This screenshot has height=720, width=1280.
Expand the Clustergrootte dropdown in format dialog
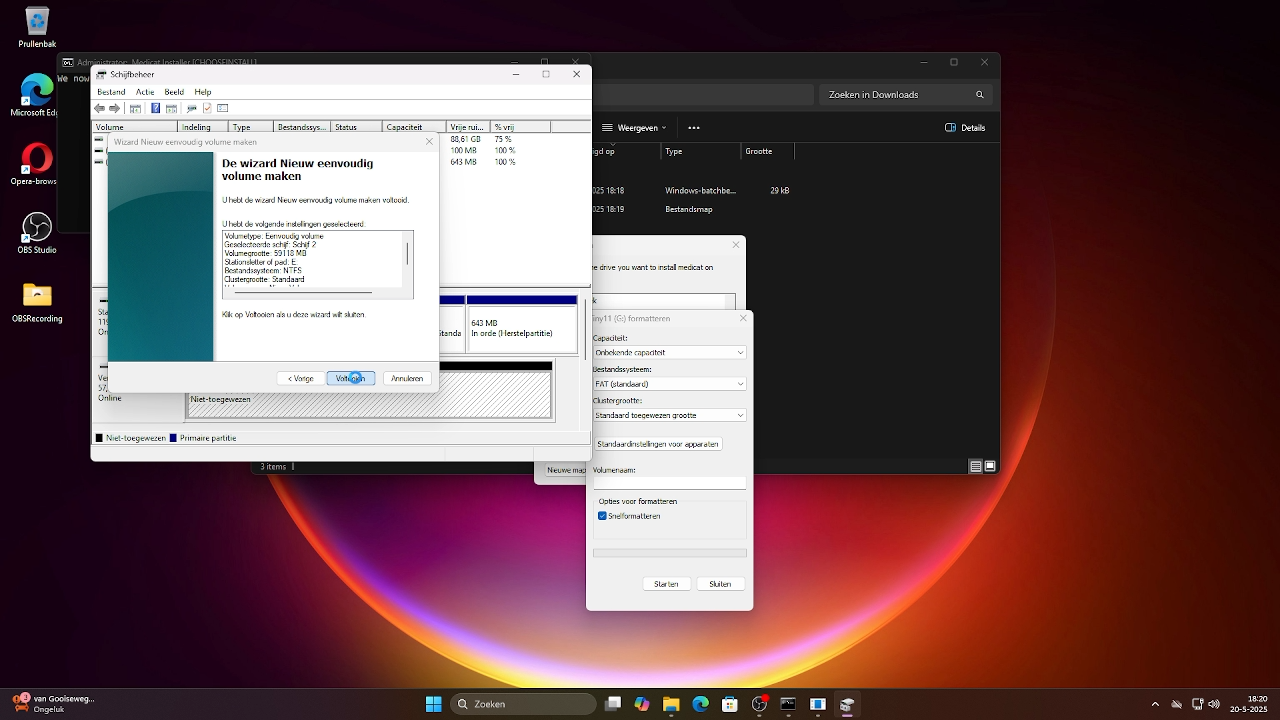point(740,415)
